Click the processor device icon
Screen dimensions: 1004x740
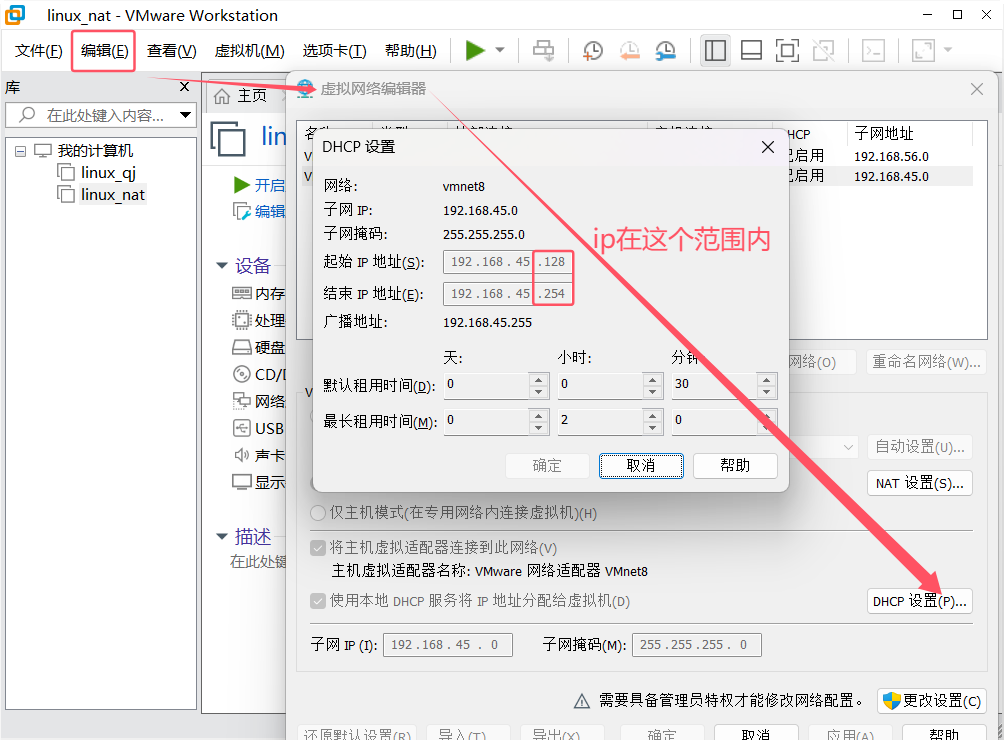(x=241, y=320)
